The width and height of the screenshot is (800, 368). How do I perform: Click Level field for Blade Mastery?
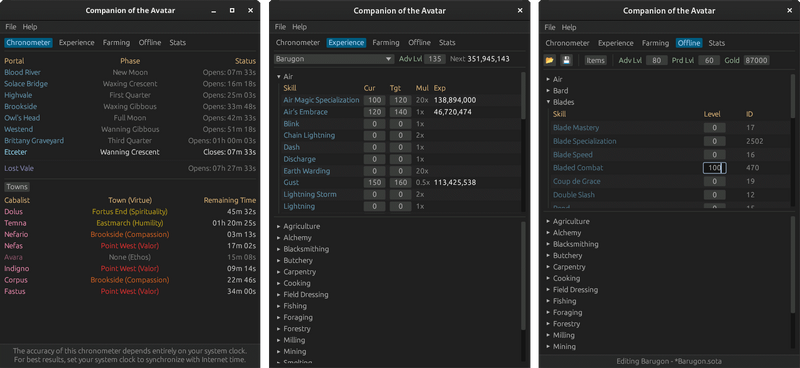click(x=714, y=128)
